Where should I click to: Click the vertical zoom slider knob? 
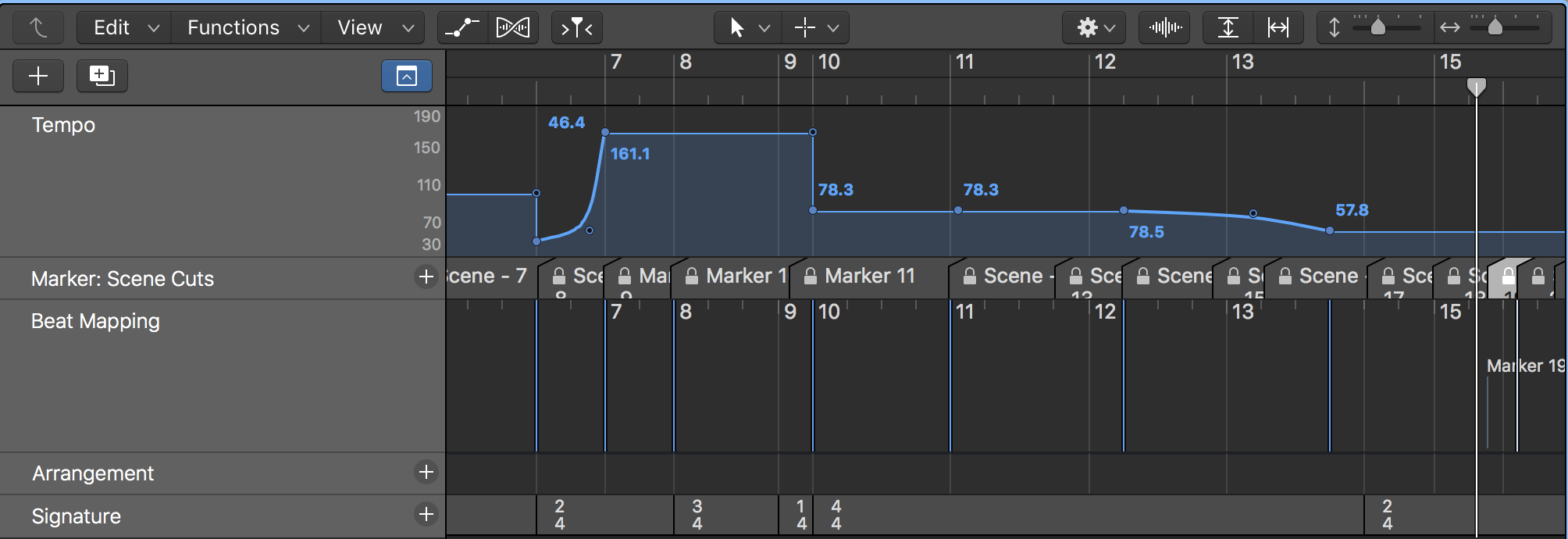pos(1378,27)
